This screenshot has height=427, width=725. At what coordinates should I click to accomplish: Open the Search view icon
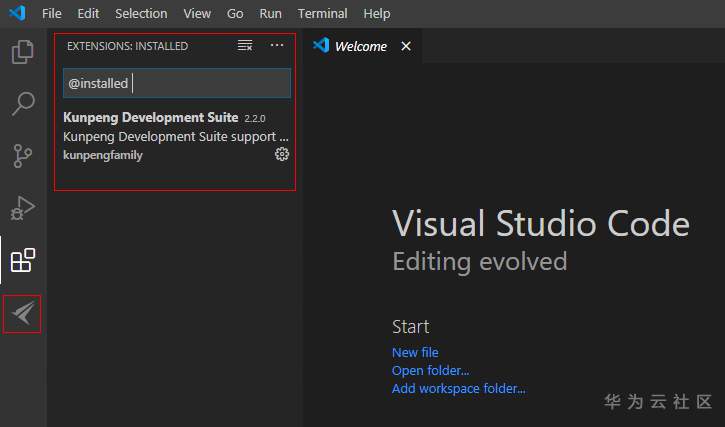click(22, 104)
